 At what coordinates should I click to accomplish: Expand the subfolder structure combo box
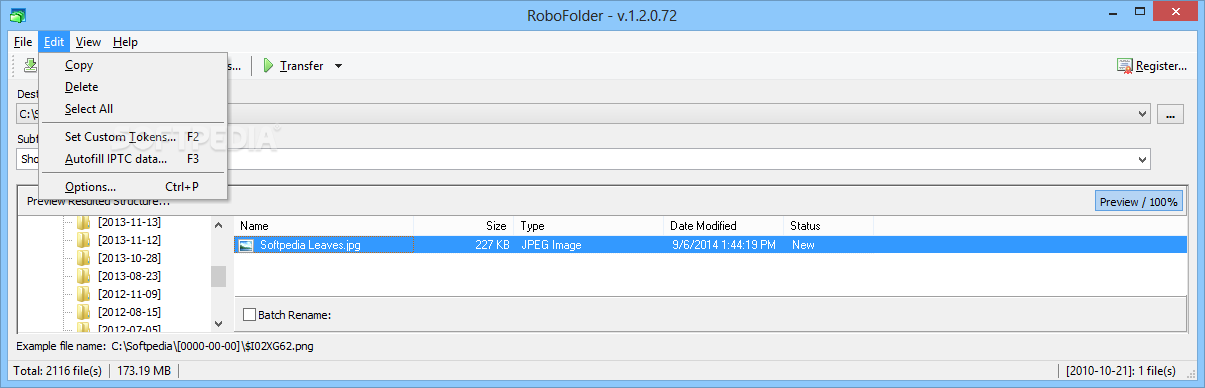[x=1143, y=160]
